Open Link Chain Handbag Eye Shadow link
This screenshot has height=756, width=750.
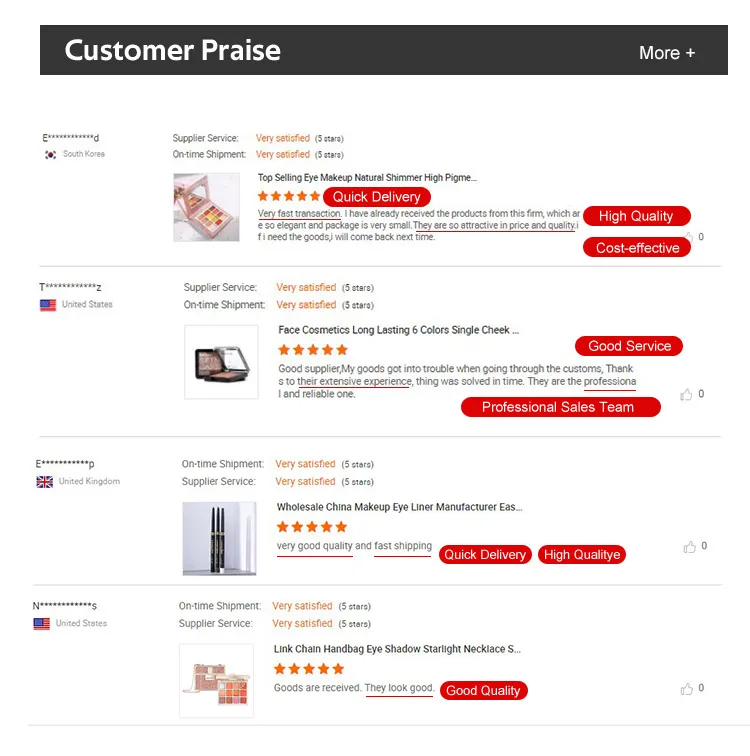pyautogui.click(x=397, y=649)
